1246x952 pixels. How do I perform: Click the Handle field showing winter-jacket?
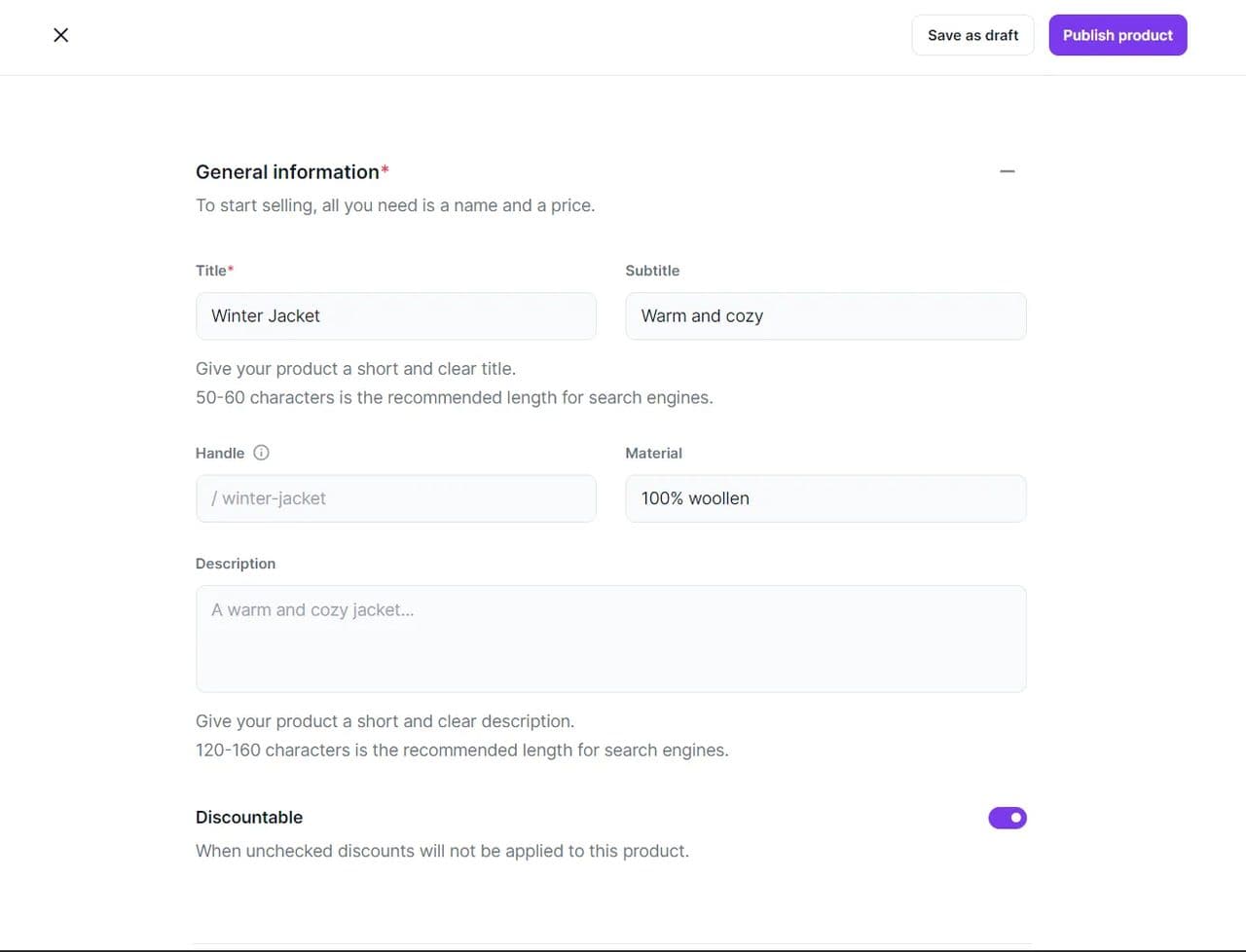[x=396, y=498]
